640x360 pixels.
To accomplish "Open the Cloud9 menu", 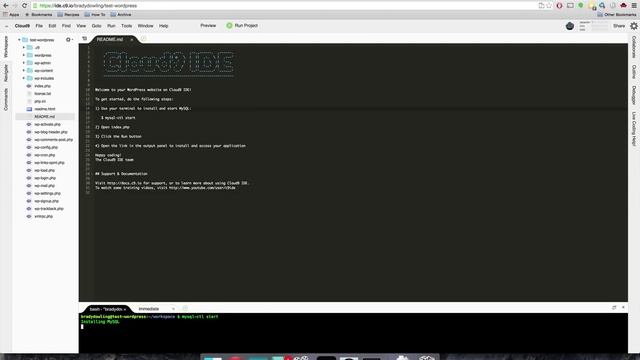I will tap(22, 26).
